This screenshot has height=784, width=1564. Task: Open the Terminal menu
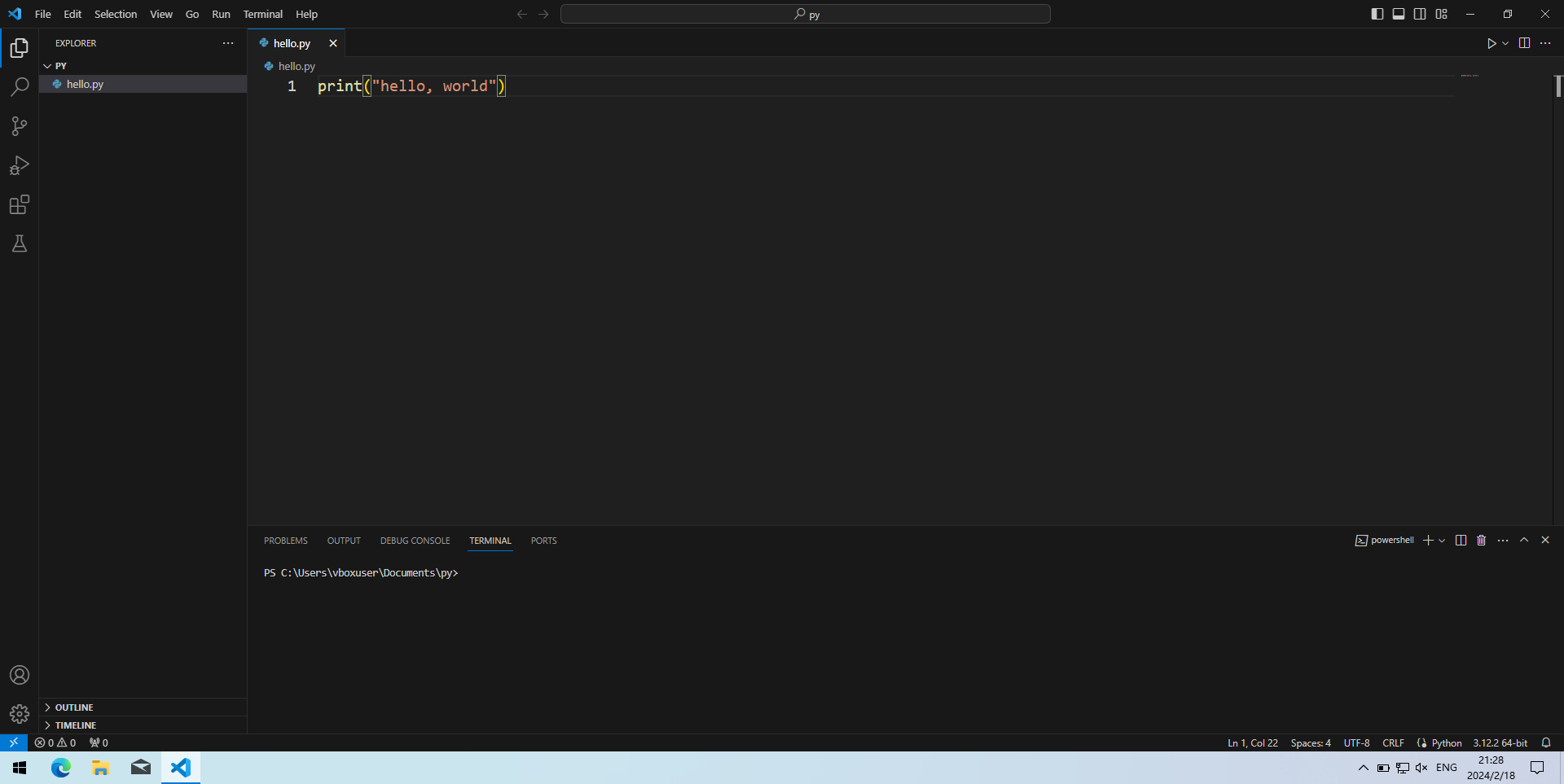coord(262,14)
